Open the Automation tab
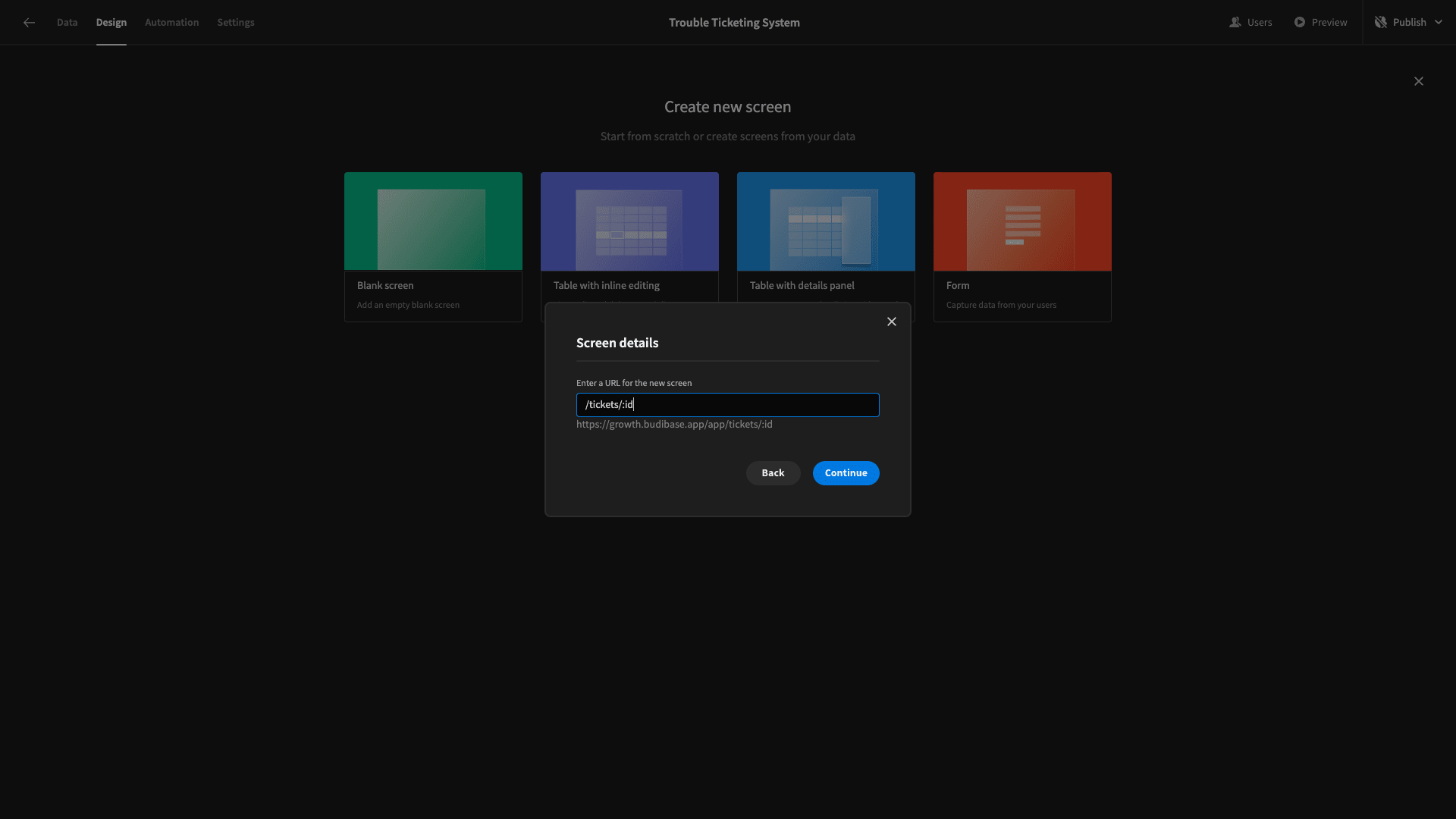This screenshot has height=819, width=1456. tap(172, 23)
